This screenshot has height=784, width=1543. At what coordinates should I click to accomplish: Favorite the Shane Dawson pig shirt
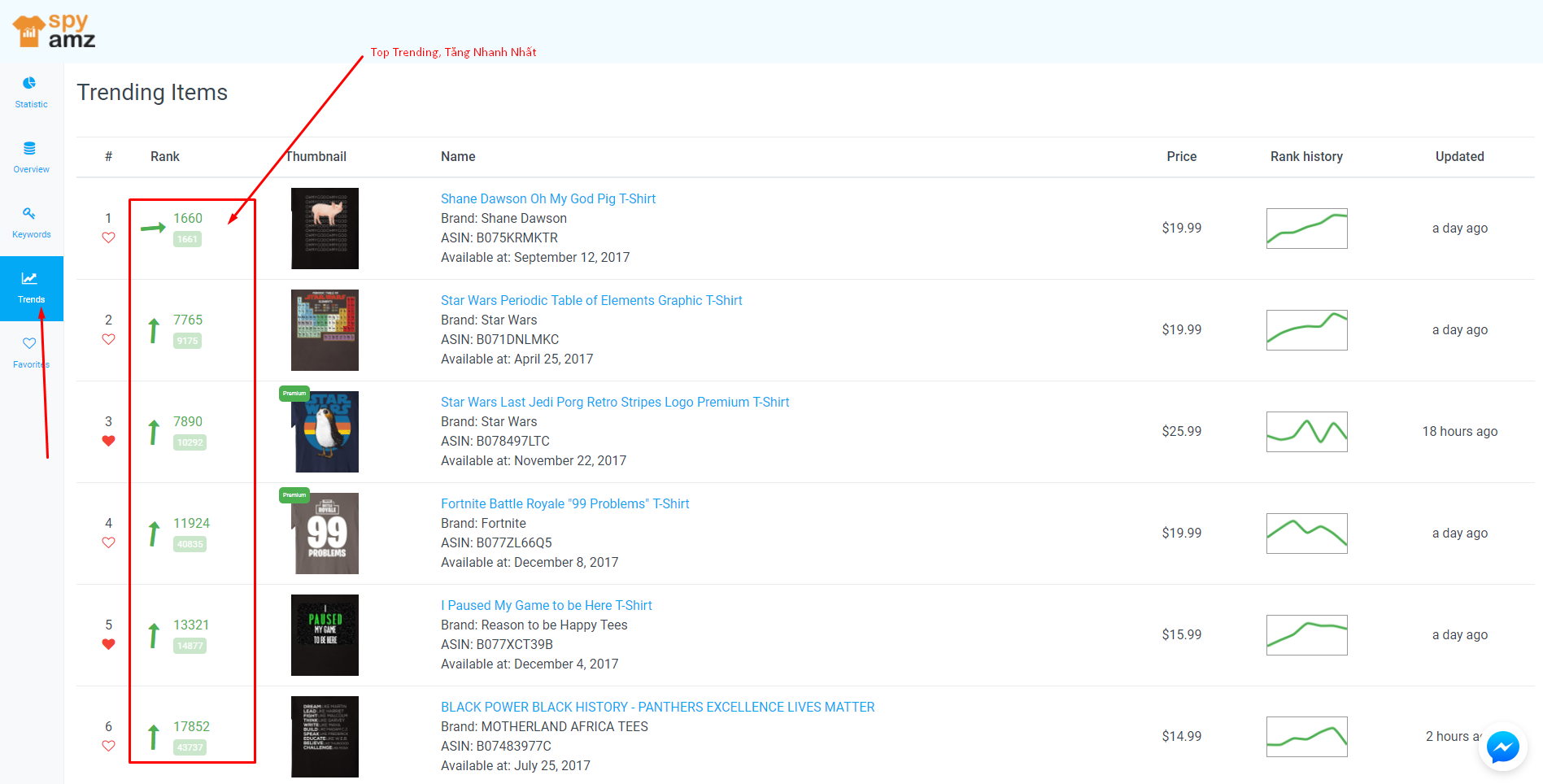point(108,237)
